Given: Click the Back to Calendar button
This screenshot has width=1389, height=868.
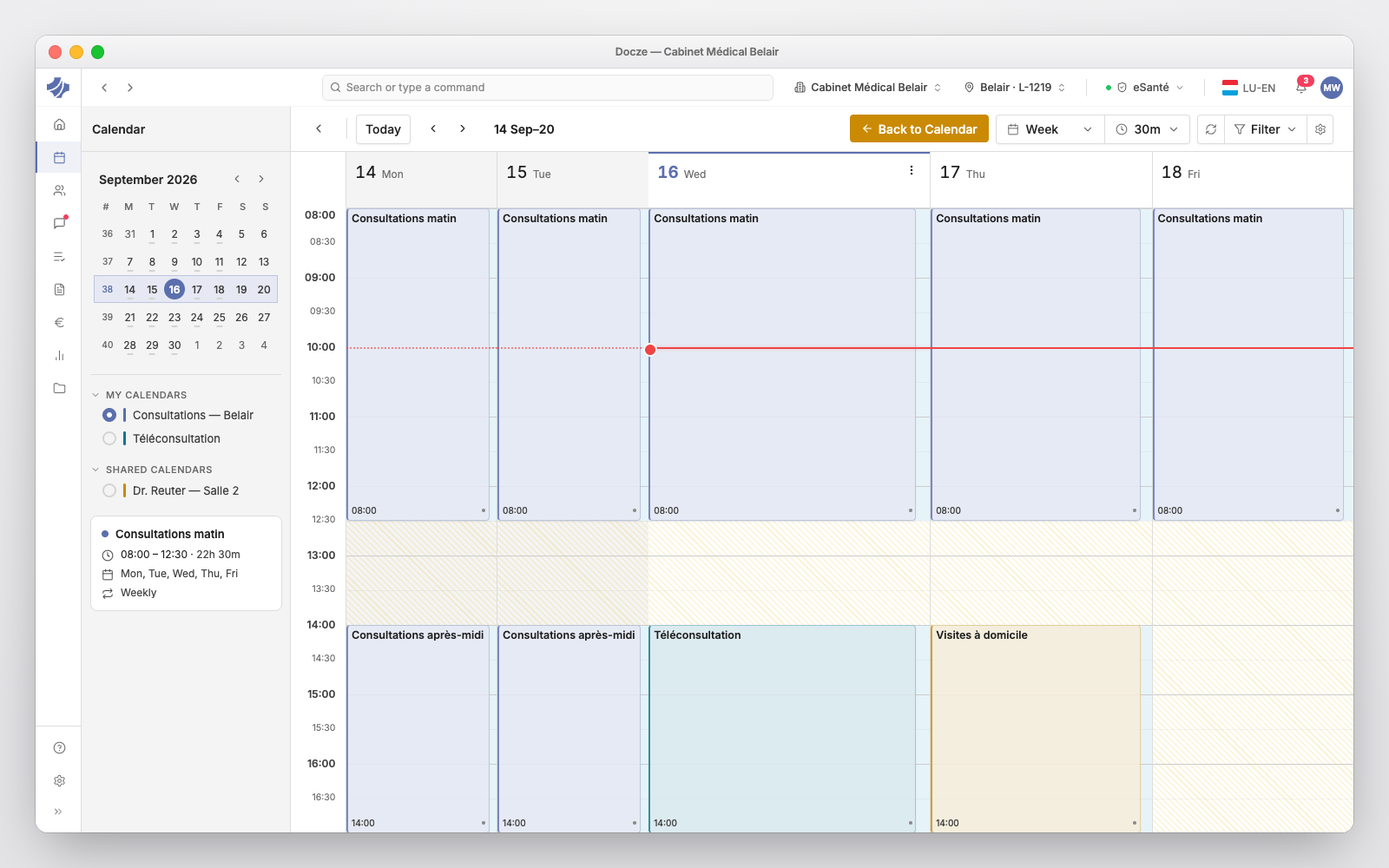Looking at the screenshot, I should (919, 129).
